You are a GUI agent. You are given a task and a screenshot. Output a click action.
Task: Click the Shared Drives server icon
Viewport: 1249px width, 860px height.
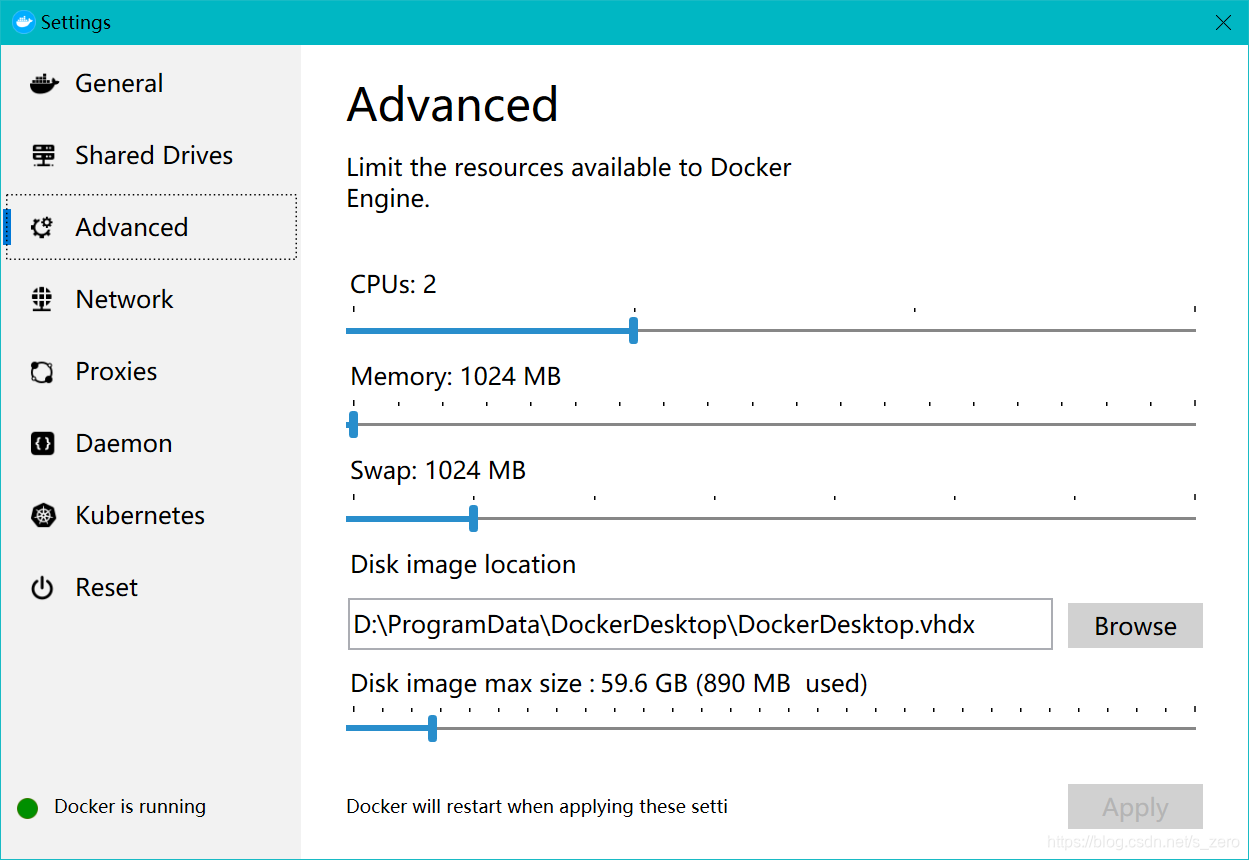pyautogui.click(x=43, y=156)
